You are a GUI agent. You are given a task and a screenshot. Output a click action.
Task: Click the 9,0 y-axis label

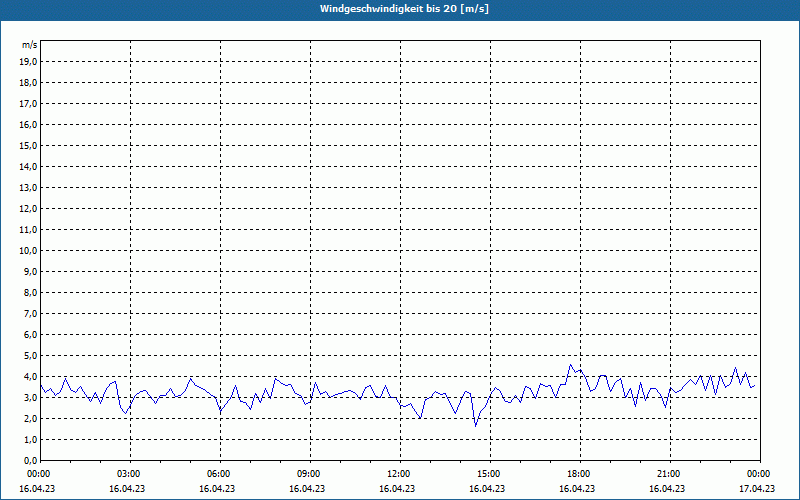(x=30, y=271)
